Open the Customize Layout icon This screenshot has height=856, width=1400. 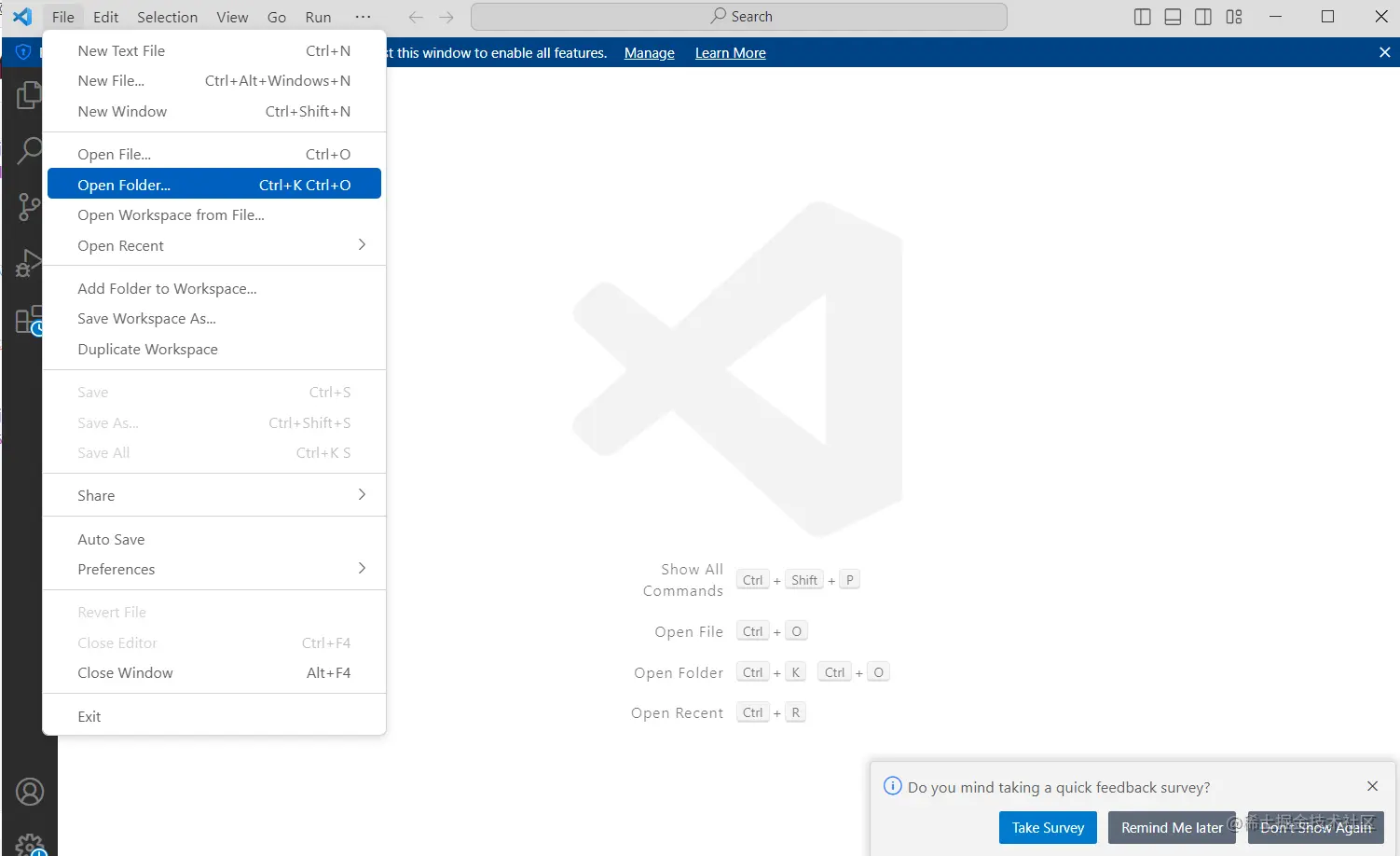1234,17
